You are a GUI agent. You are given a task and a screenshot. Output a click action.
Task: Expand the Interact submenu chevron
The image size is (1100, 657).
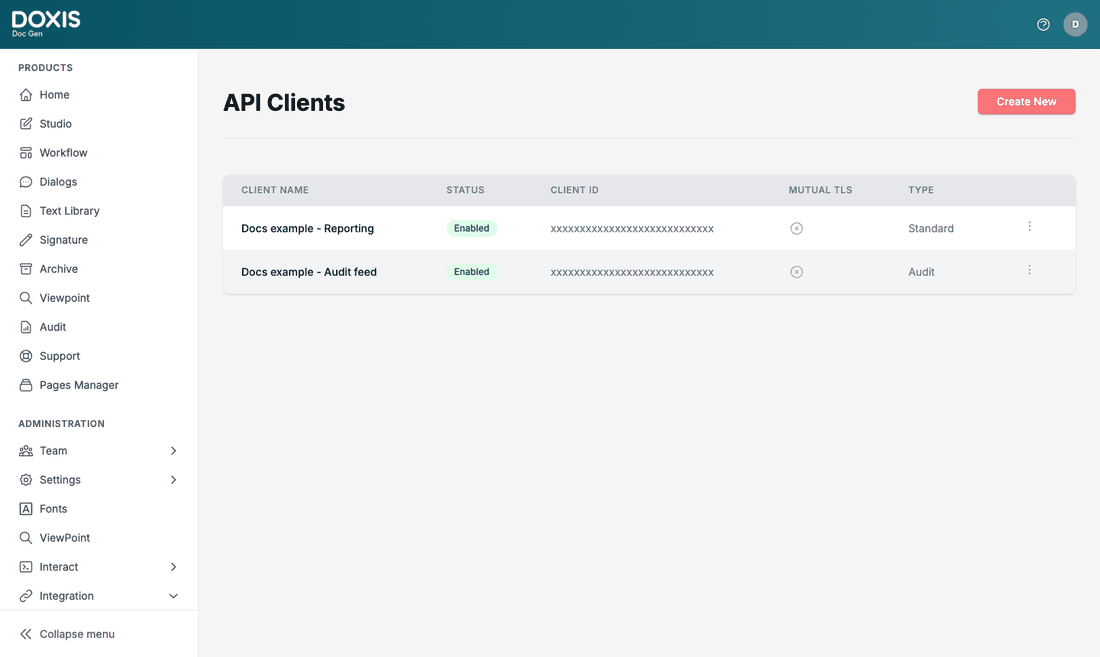pos(173,567)
